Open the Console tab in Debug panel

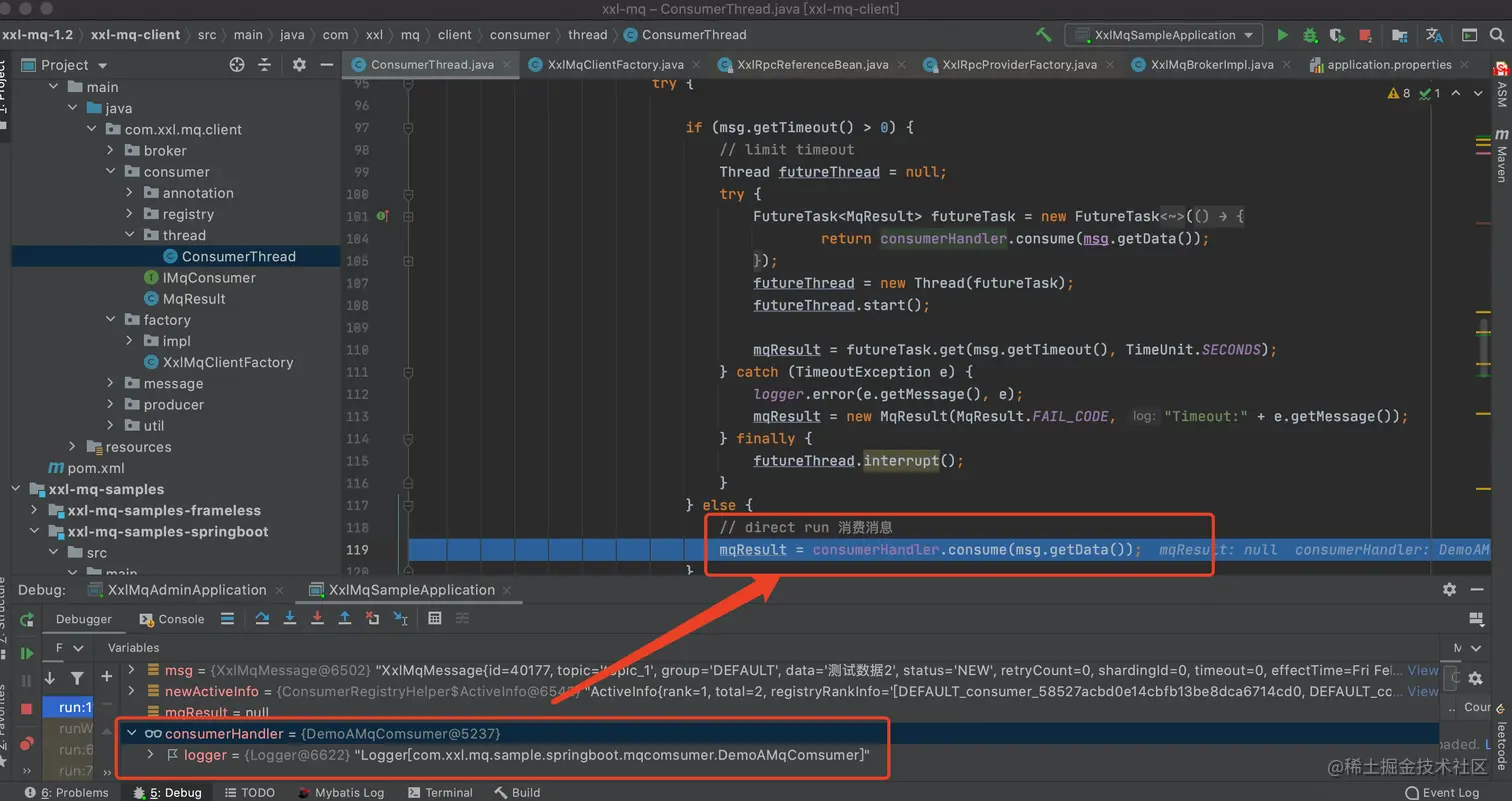click(x=173, y=619)
